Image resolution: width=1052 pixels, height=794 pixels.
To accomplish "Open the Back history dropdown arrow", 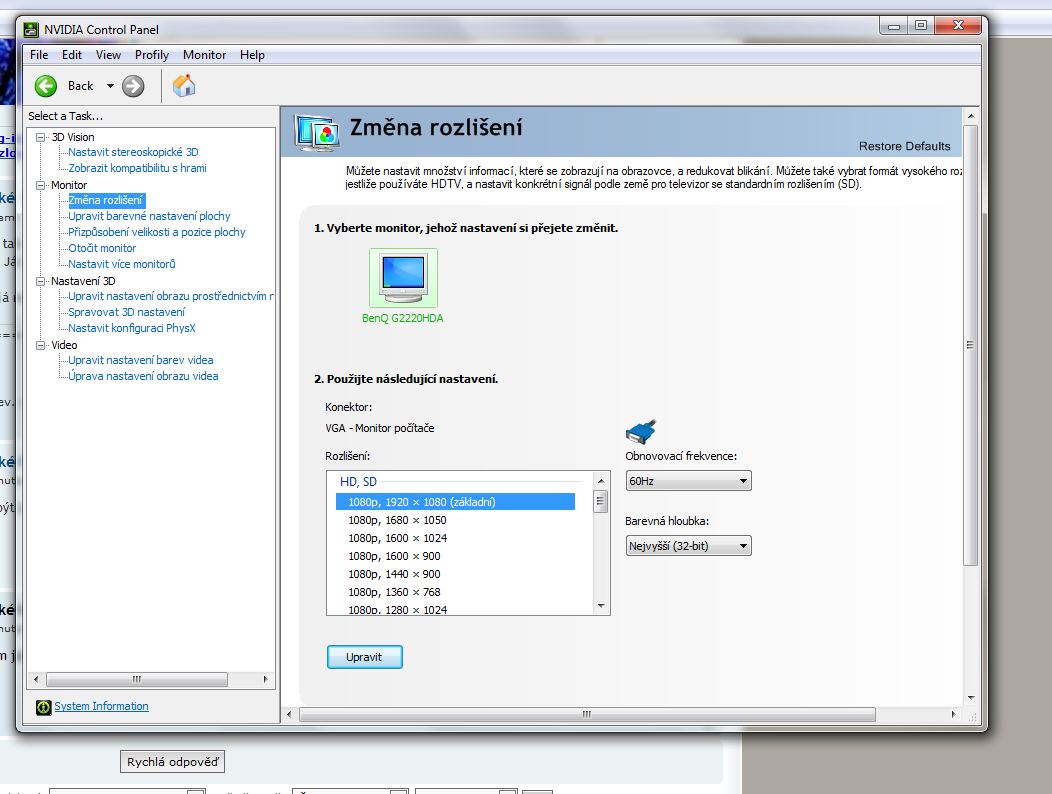I will [110, 86].
